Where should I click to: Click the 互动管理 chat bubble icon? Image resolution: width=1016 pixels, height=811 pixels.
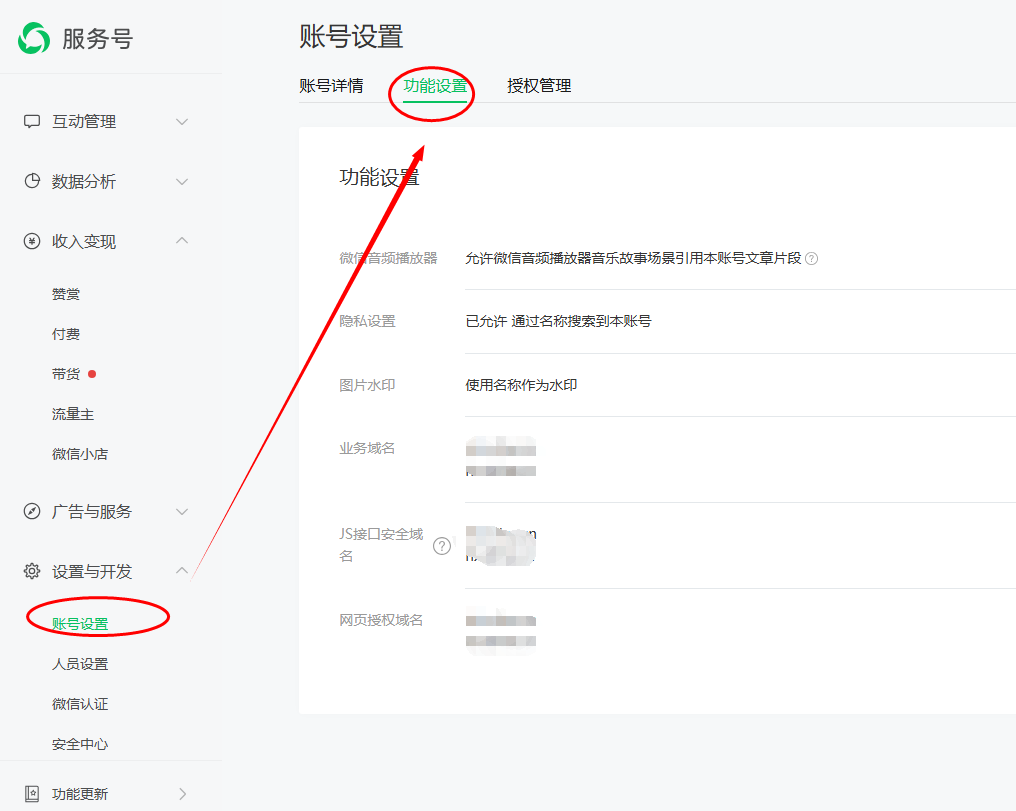pyautogui.click(x=32, y=122)
